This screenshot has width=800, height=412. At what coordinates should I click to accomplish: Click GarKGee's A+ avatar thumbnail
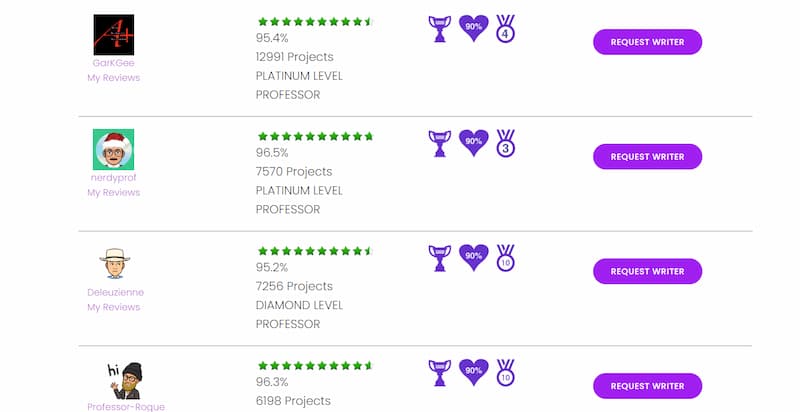click(x=114, y=35)
